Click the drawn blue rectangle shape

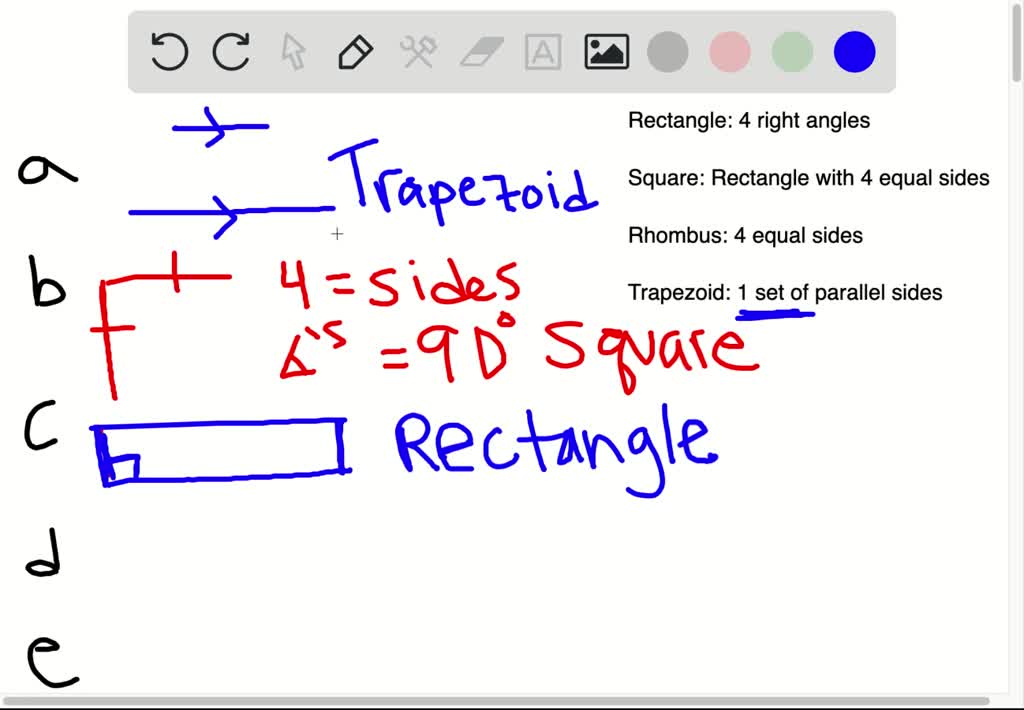click(x=218, y=450)
